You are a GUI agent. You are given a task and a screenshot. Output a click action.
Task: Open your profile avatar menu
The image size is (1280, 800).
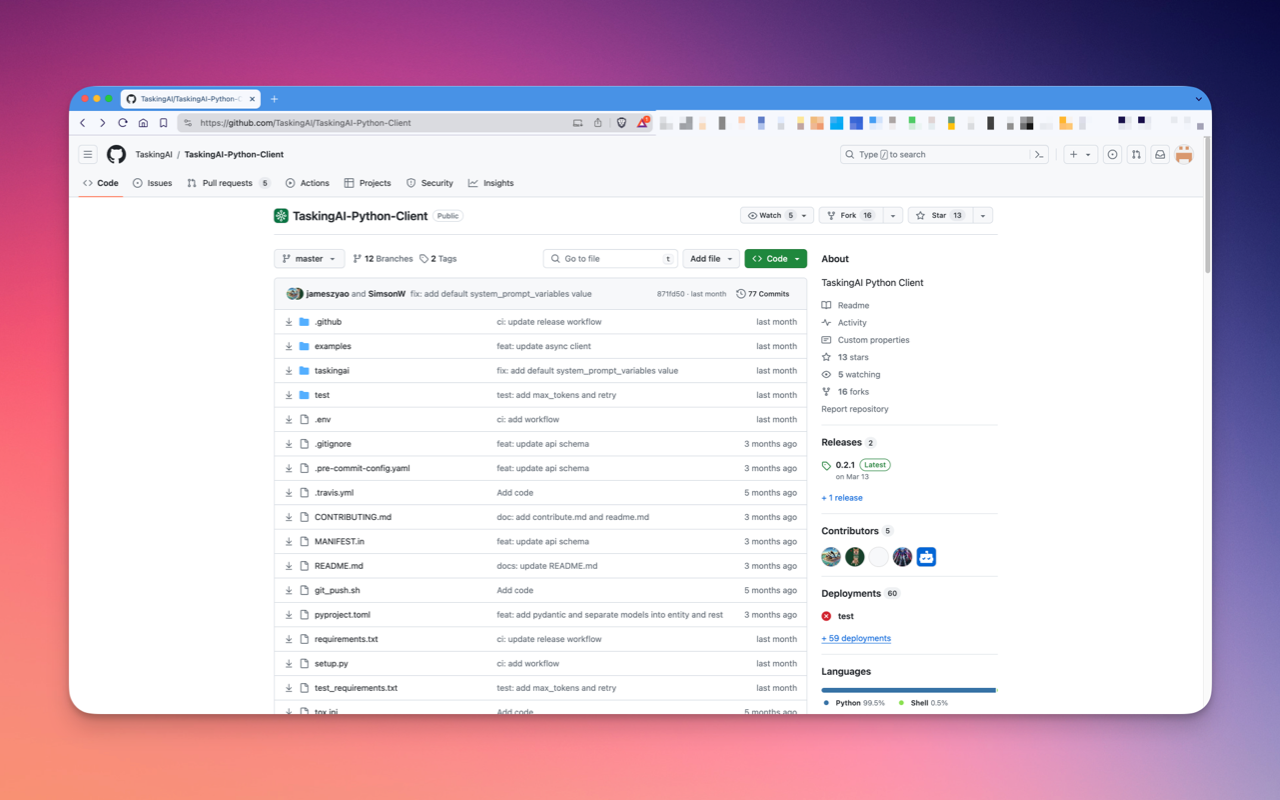1184,154
